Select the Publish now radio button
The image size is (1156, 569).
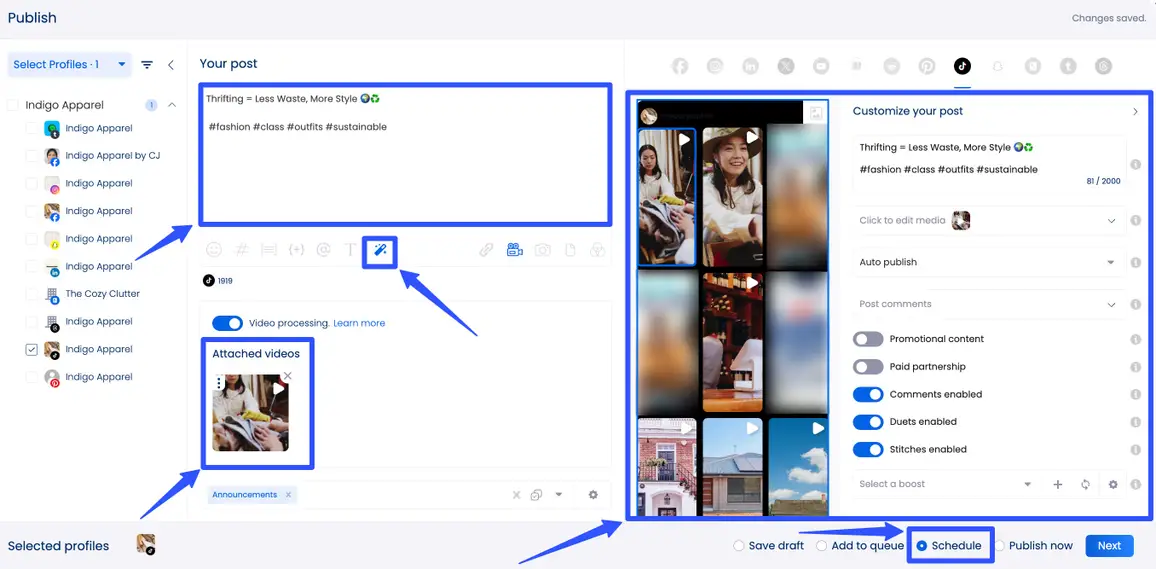[x=1000, y=546]
